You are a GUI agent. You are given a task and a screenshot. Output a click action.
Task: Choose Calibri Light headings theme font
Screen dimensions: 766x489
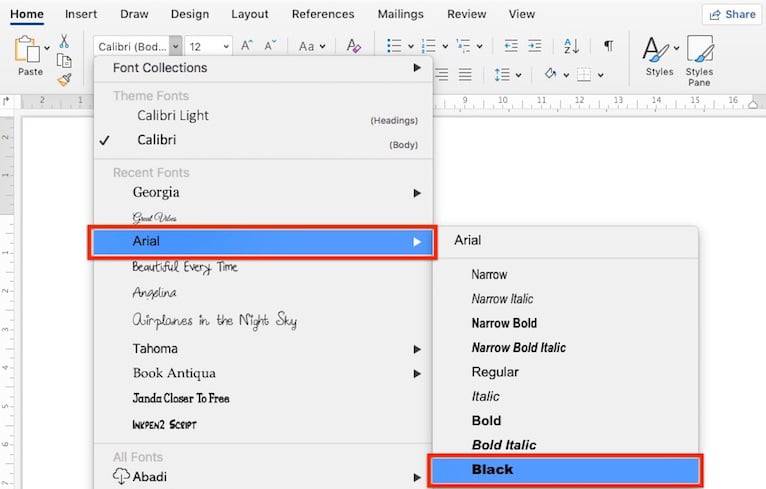pos(263,116)
